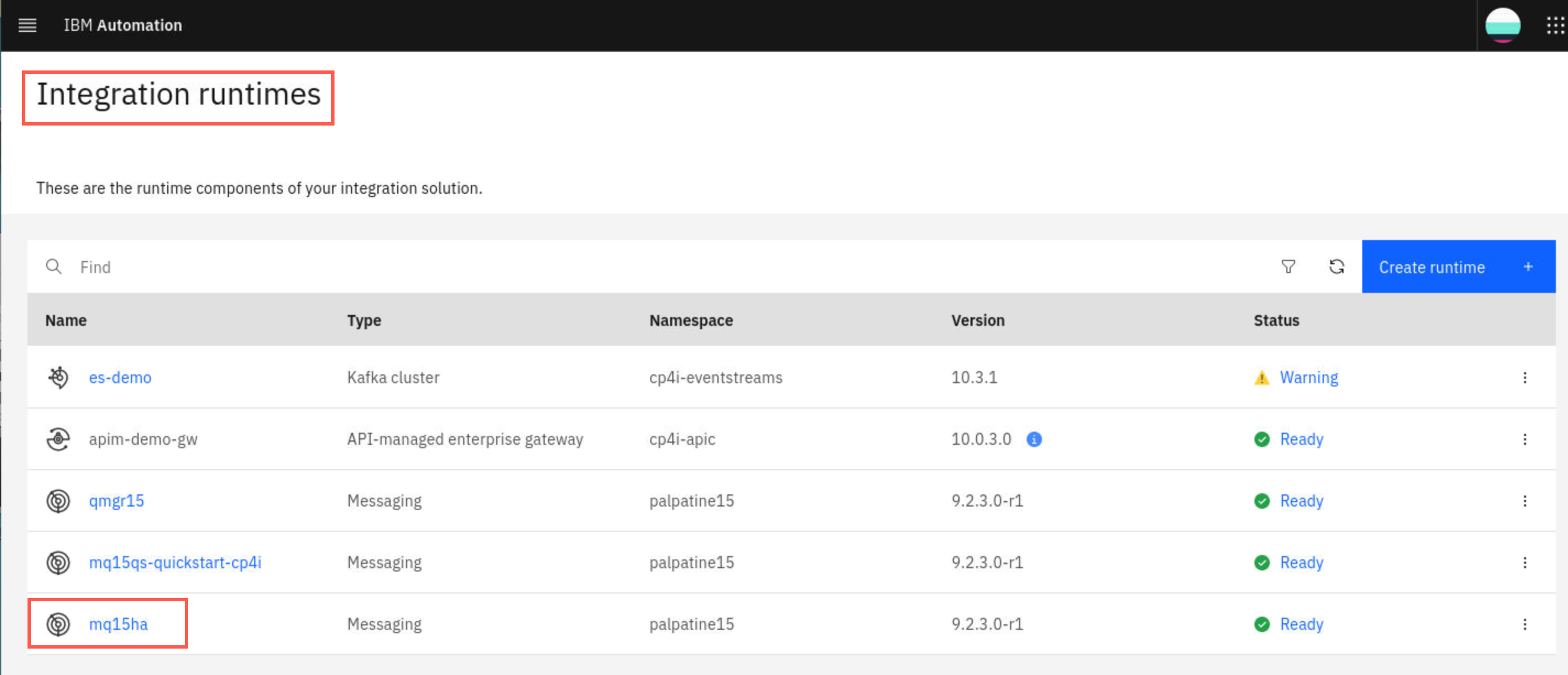Open the qmgr15 runtime link
This screenshot has height=675, width=1568.
coord(116,501)
